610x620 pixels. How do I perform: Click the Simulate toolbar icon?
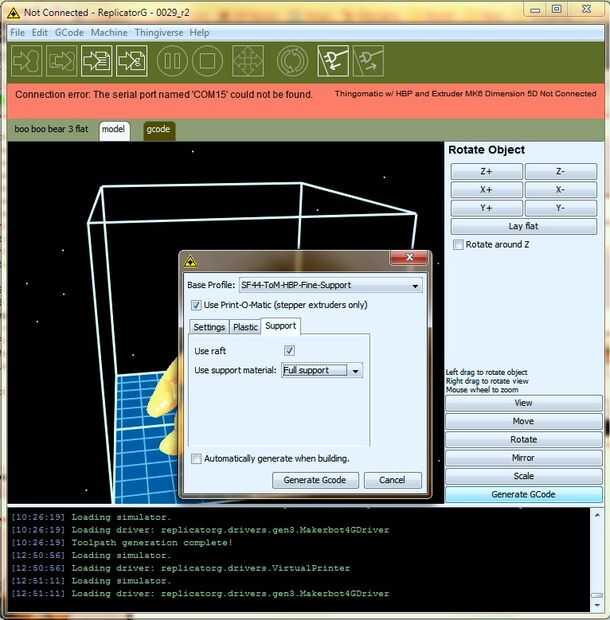tap(26, 61)
